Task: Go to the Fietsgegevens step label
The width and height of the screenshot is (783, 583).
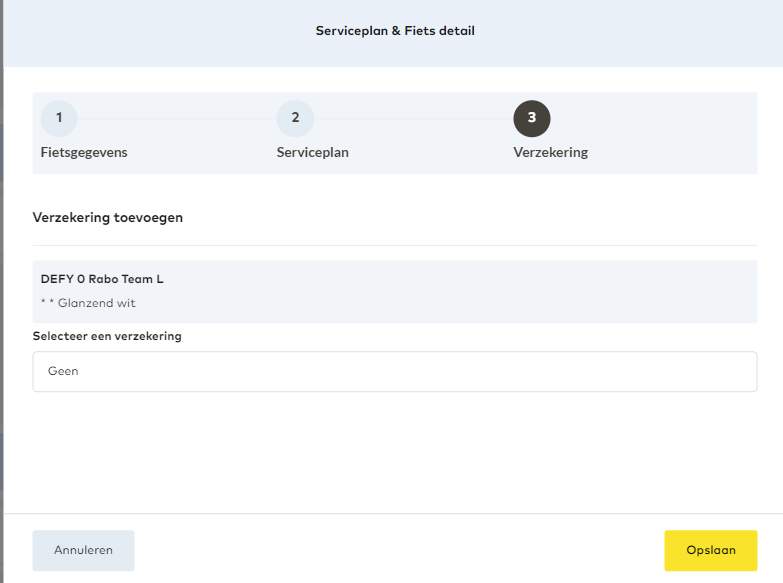Action: click(84, 153)
